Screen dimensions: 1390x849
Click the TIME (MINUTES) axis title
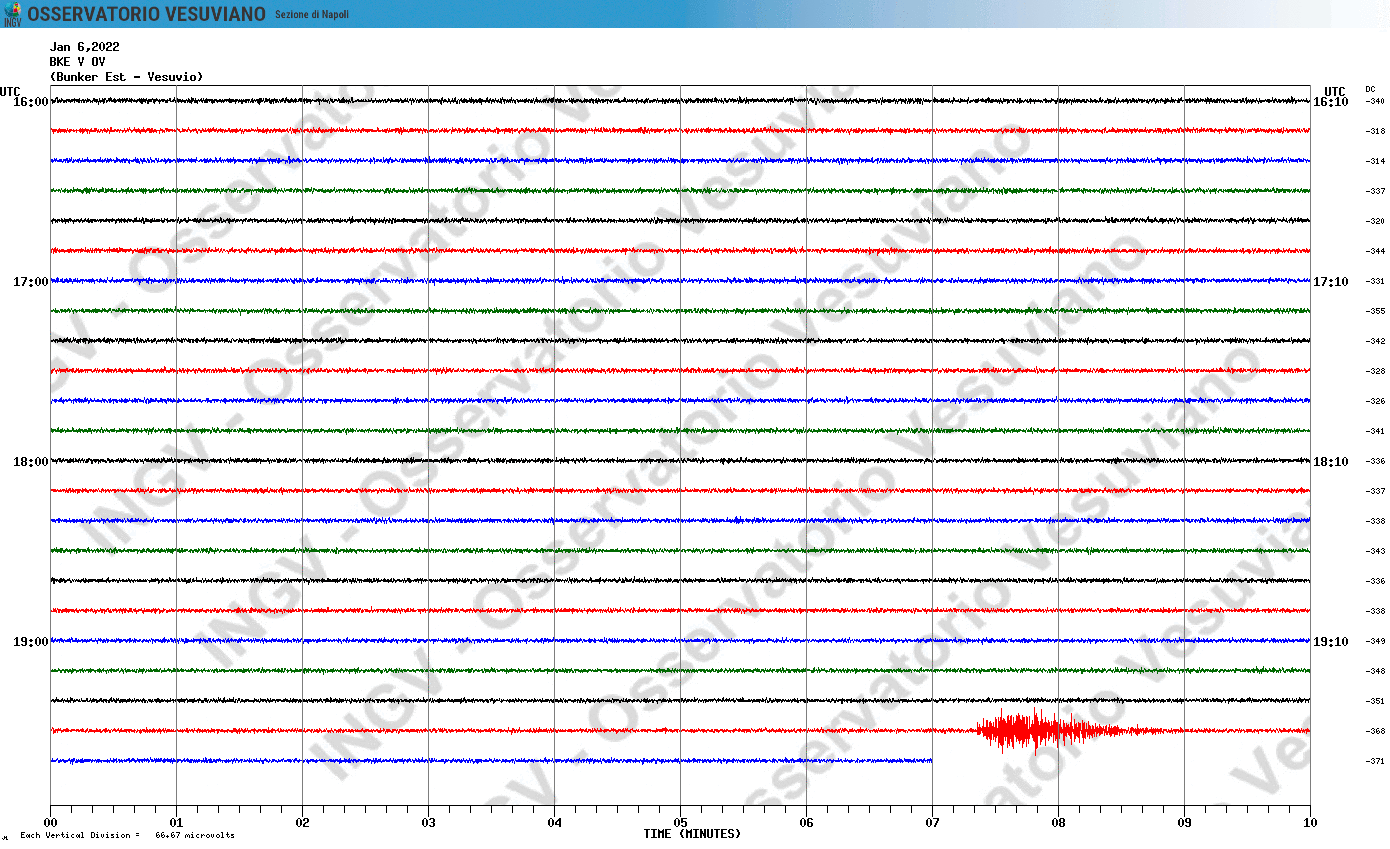tap(692, 834)
